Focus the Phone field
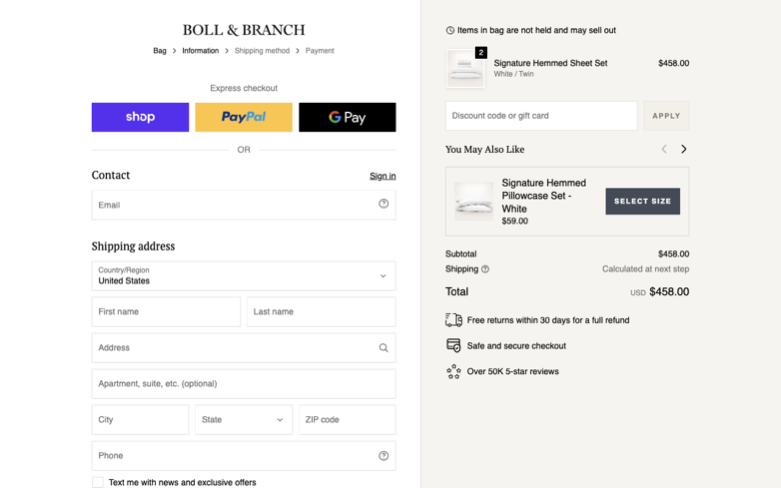The width and height of the screenshot is (781, 488). [x=244, y=456]
